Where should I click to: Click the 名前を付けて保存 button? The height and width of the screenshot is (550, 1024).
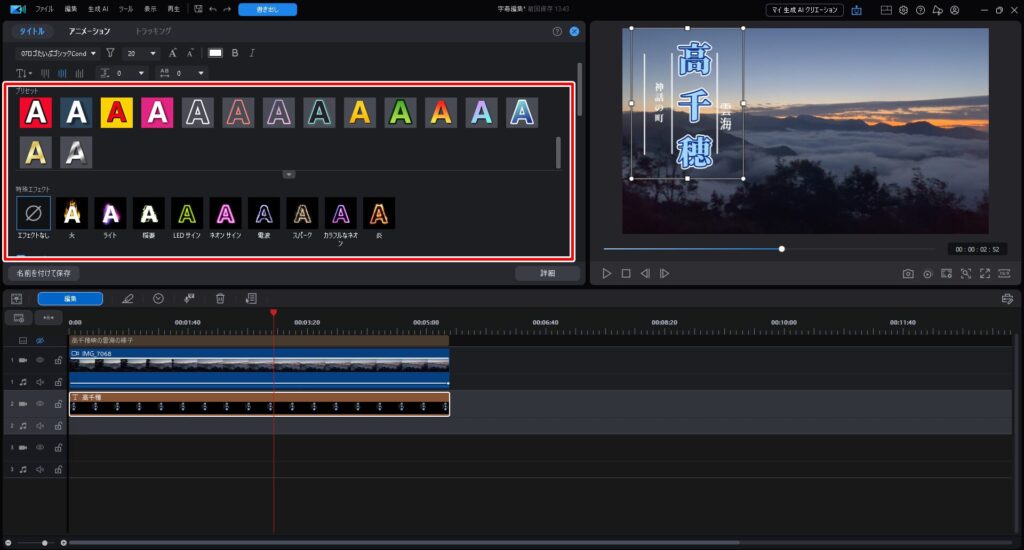point(43,273)
